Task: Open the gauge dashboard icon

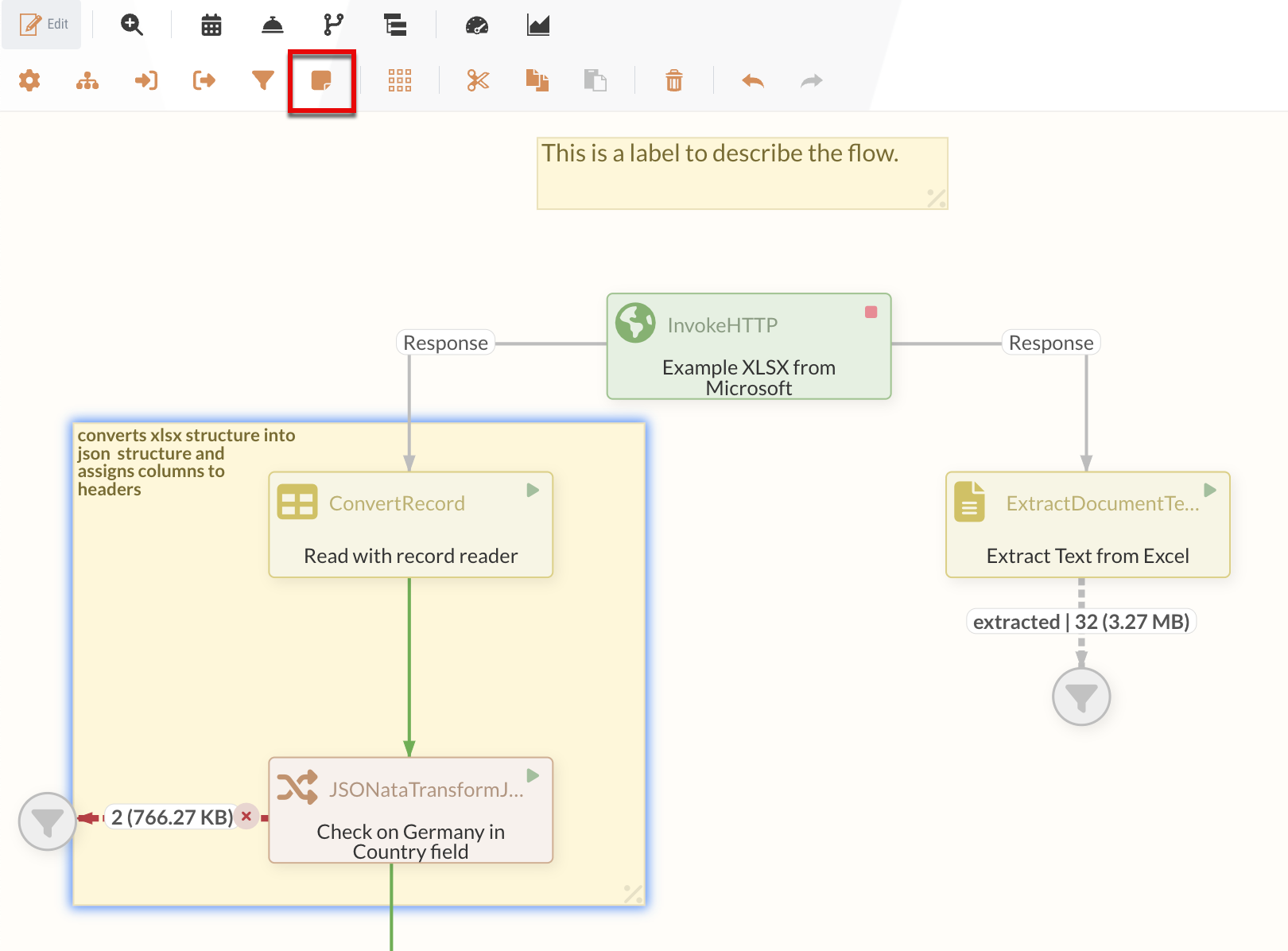Action: click(x=477, y=25)
